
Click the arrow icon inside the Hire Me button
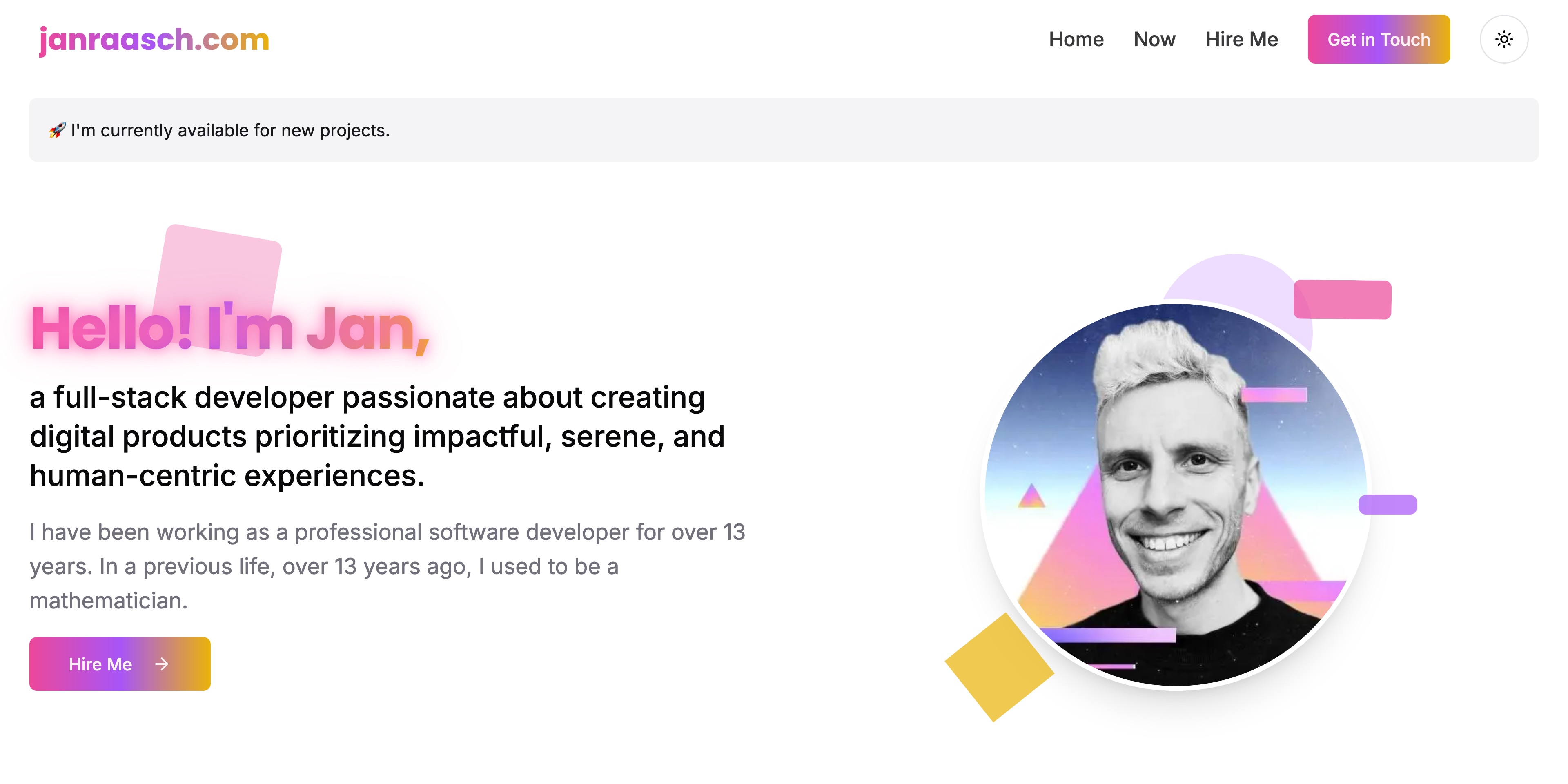click(x=161, y=664)
